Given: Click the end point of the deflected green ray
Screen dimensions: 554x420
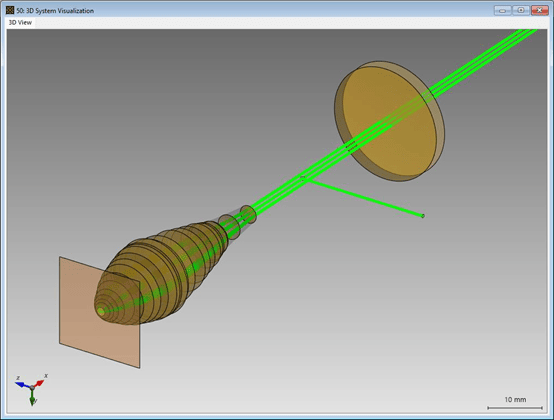Looking at the screenshot, I should tap(423, 216).
